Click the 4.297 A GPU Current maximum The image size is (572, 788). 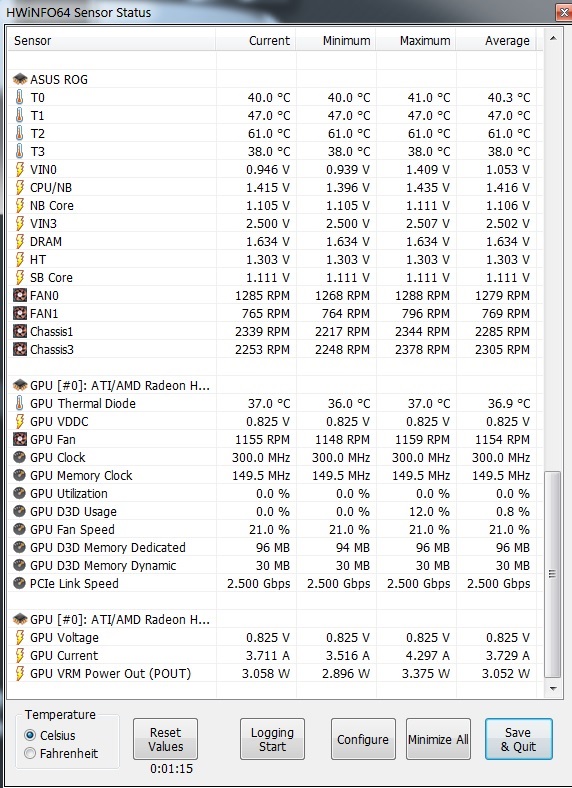[x=428, y=656]
